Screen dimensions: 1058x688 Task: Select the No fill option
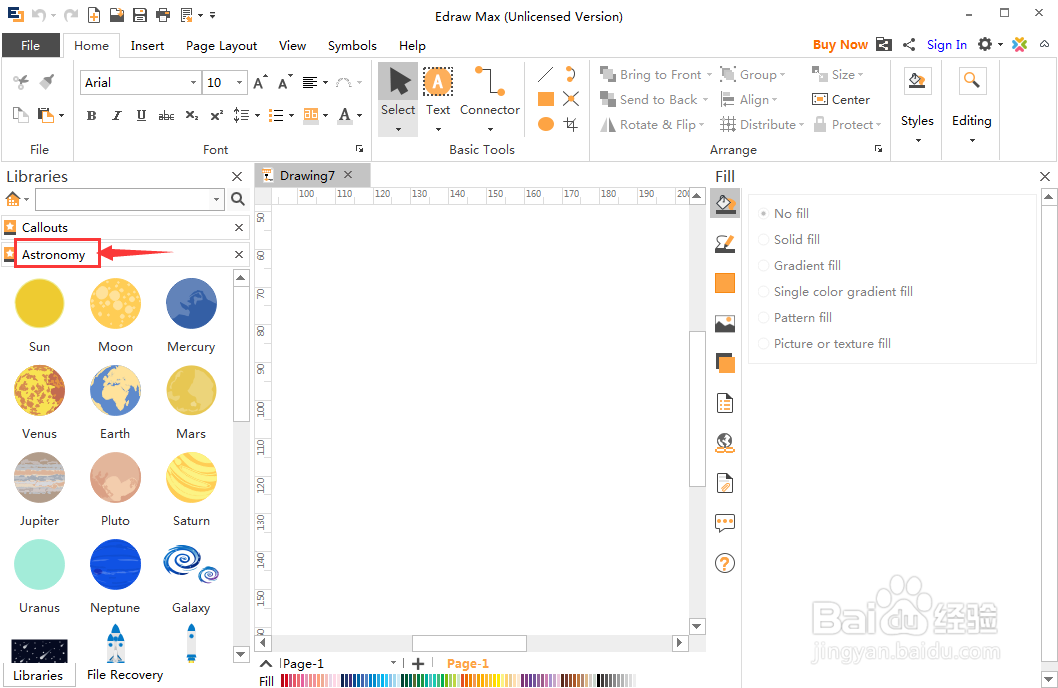pyautogui.click(x=783, y=213)
